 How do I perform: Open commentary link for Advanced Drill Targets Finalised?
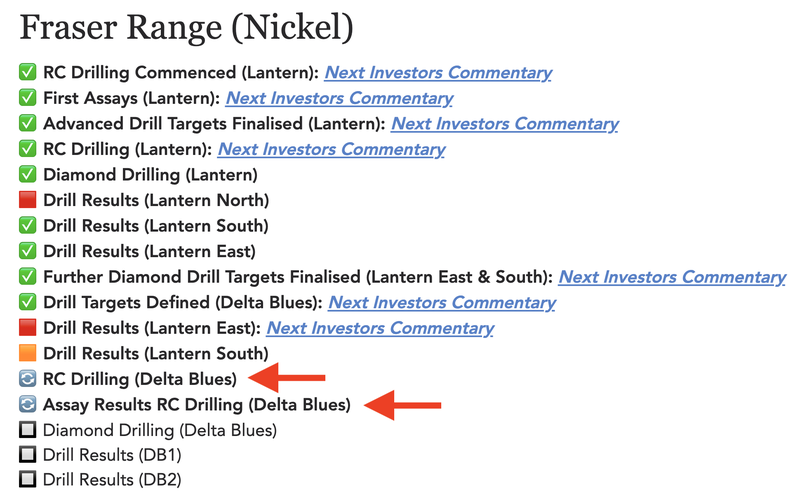tap(505, 124)
